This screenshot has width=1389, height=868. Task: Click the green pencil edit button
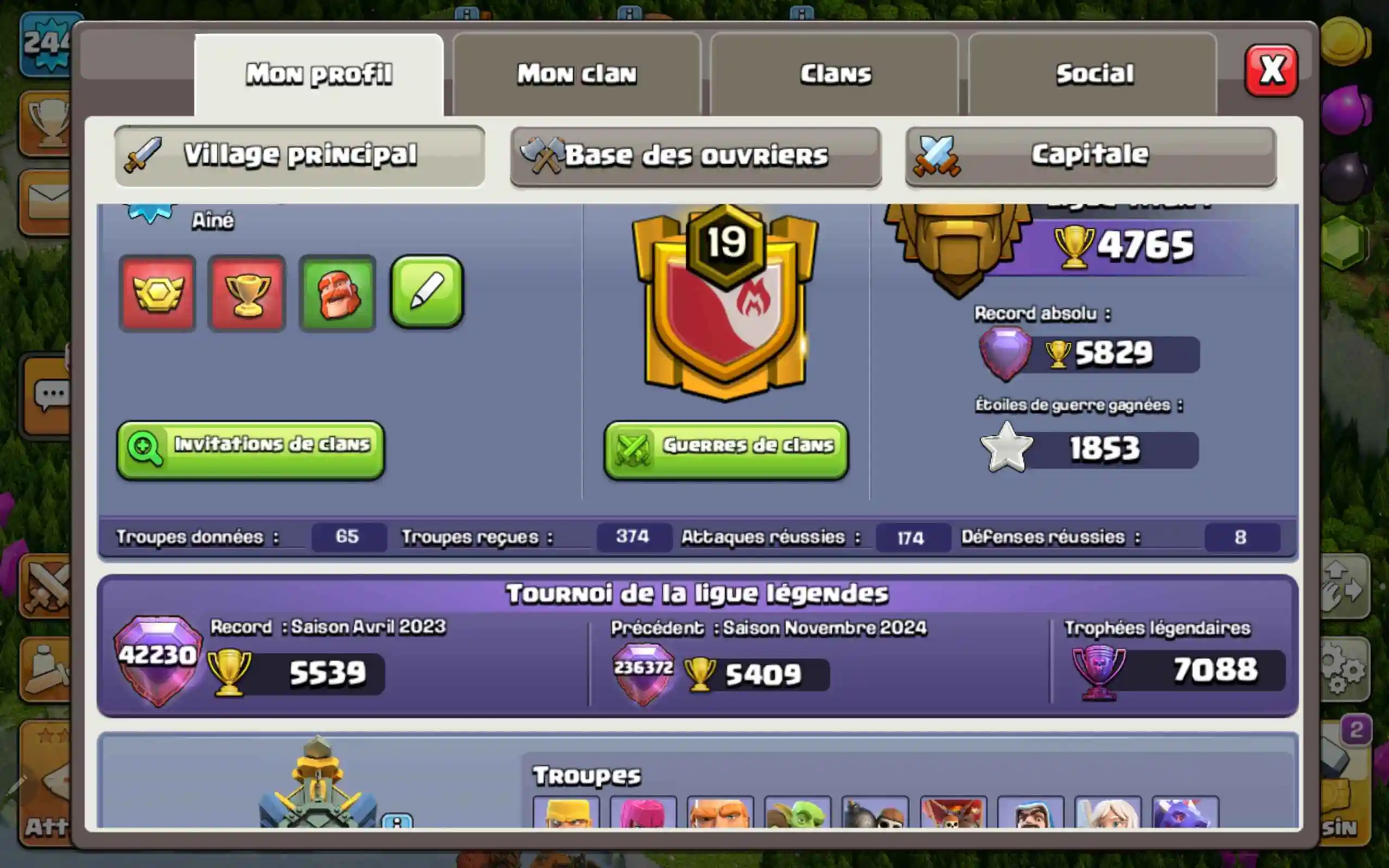click(427, 292)
